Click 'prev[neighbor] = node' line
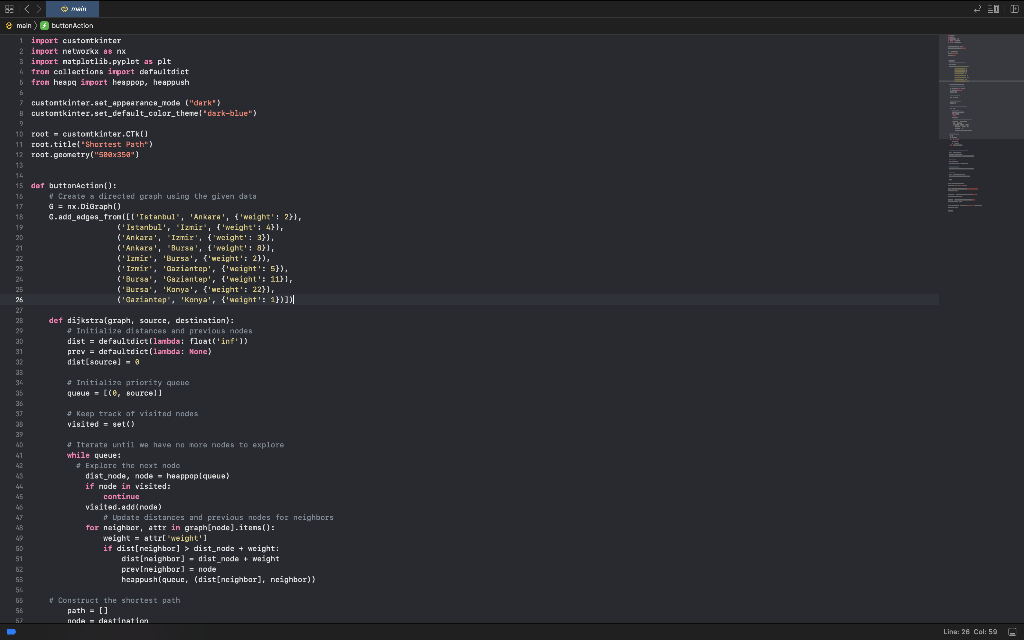Image resolution: width=1024 pixels, height=640 pixels. (x=168, y=569)
